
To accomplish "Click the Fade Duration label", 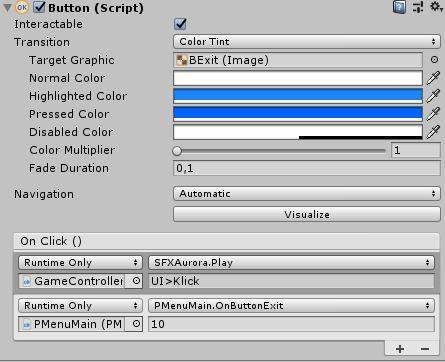I will point(69,168).
